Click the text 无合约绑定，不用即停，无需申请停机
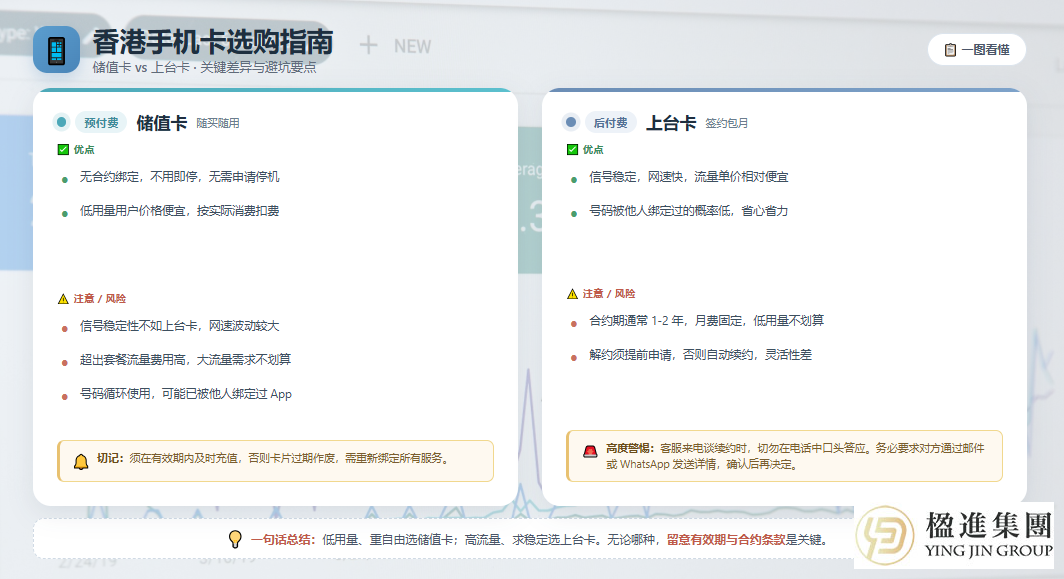This screenshot has width=1064, height=579. [179, 177]
